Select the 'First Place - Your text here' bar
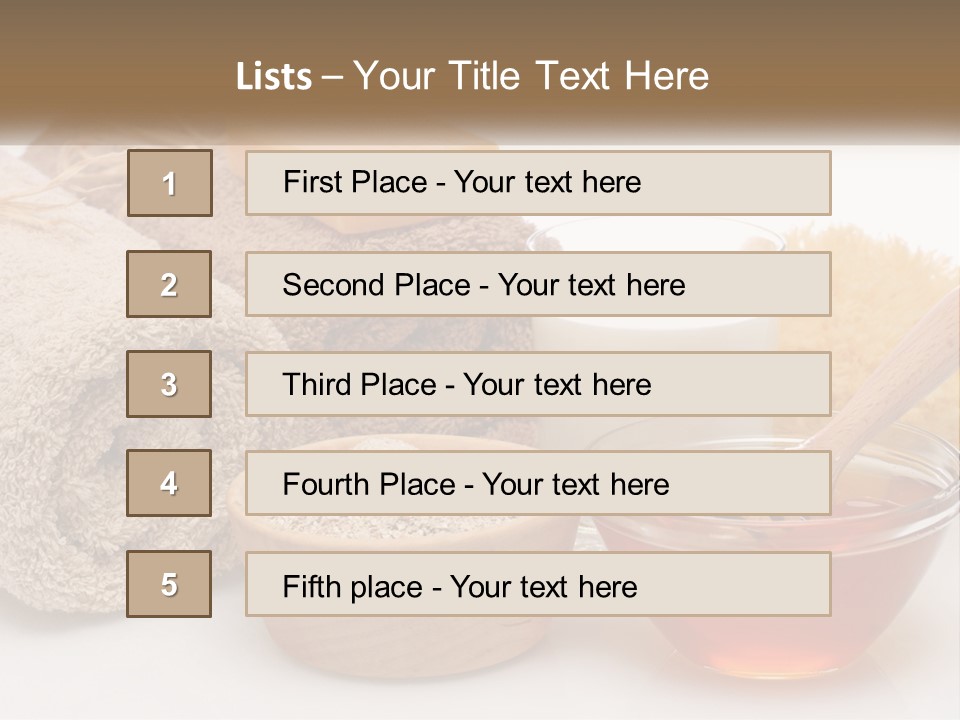Viewport: 960px width, 720px height. pyautogui.click(x=538, y=183)
